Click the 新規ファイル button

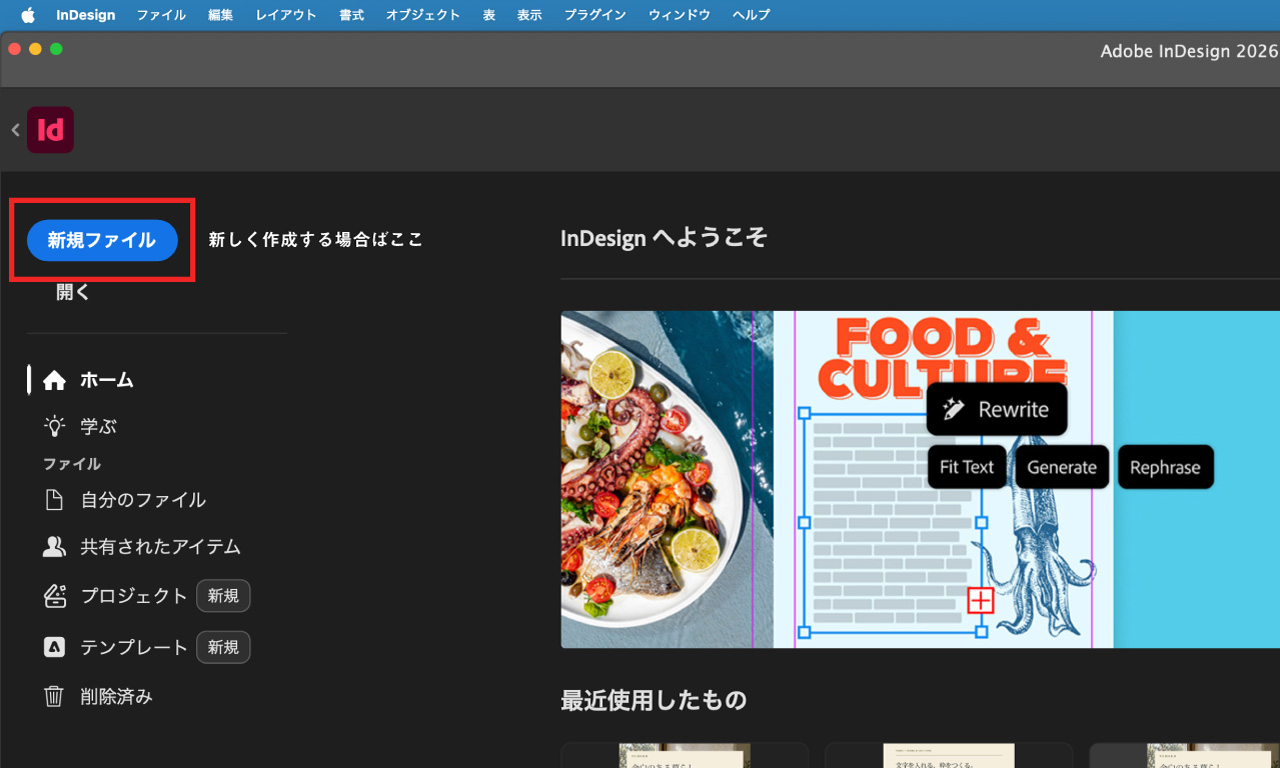click(x=102, y=240)
